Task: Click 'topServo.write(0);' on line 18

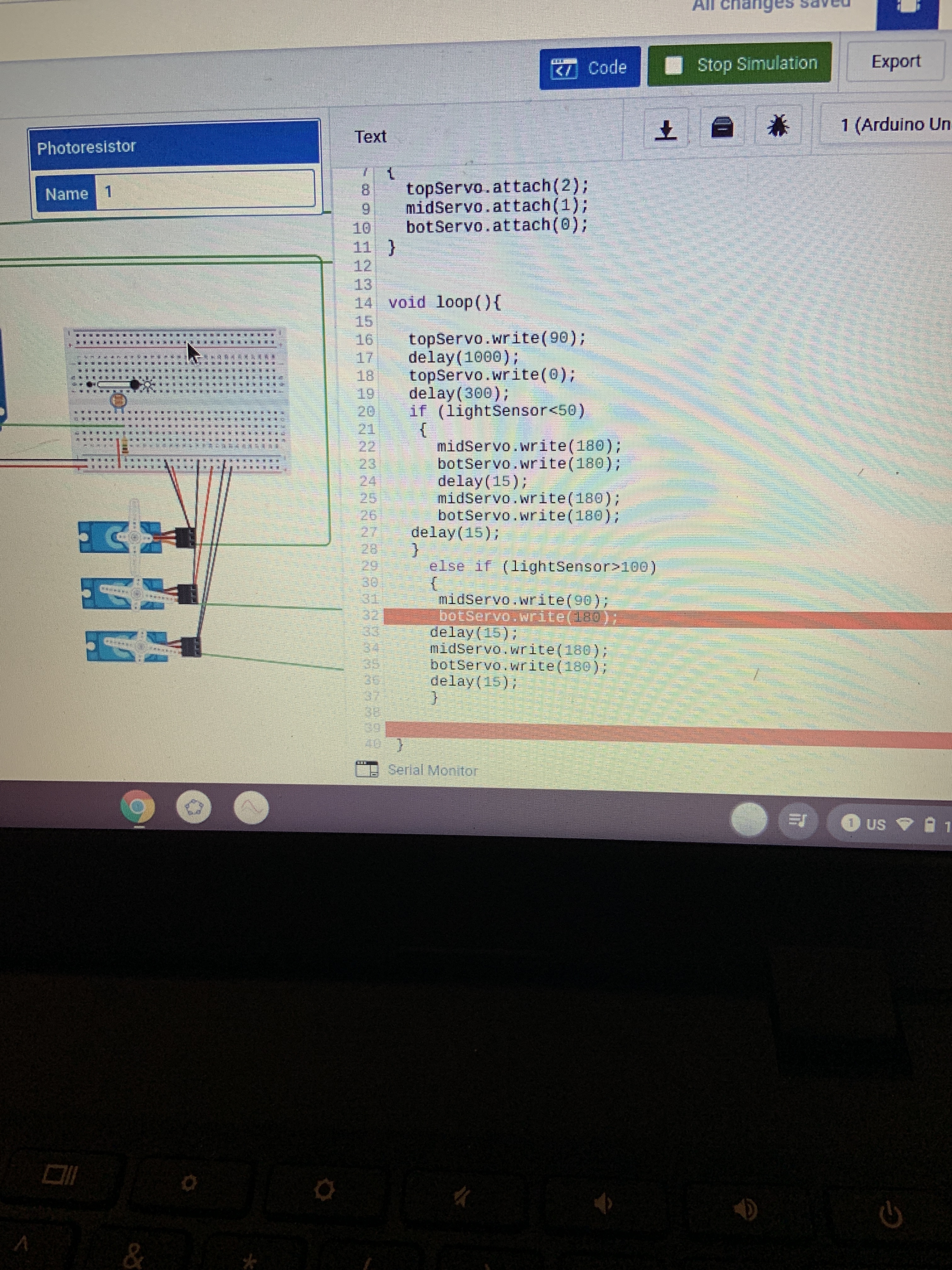Action: (492, 375)
